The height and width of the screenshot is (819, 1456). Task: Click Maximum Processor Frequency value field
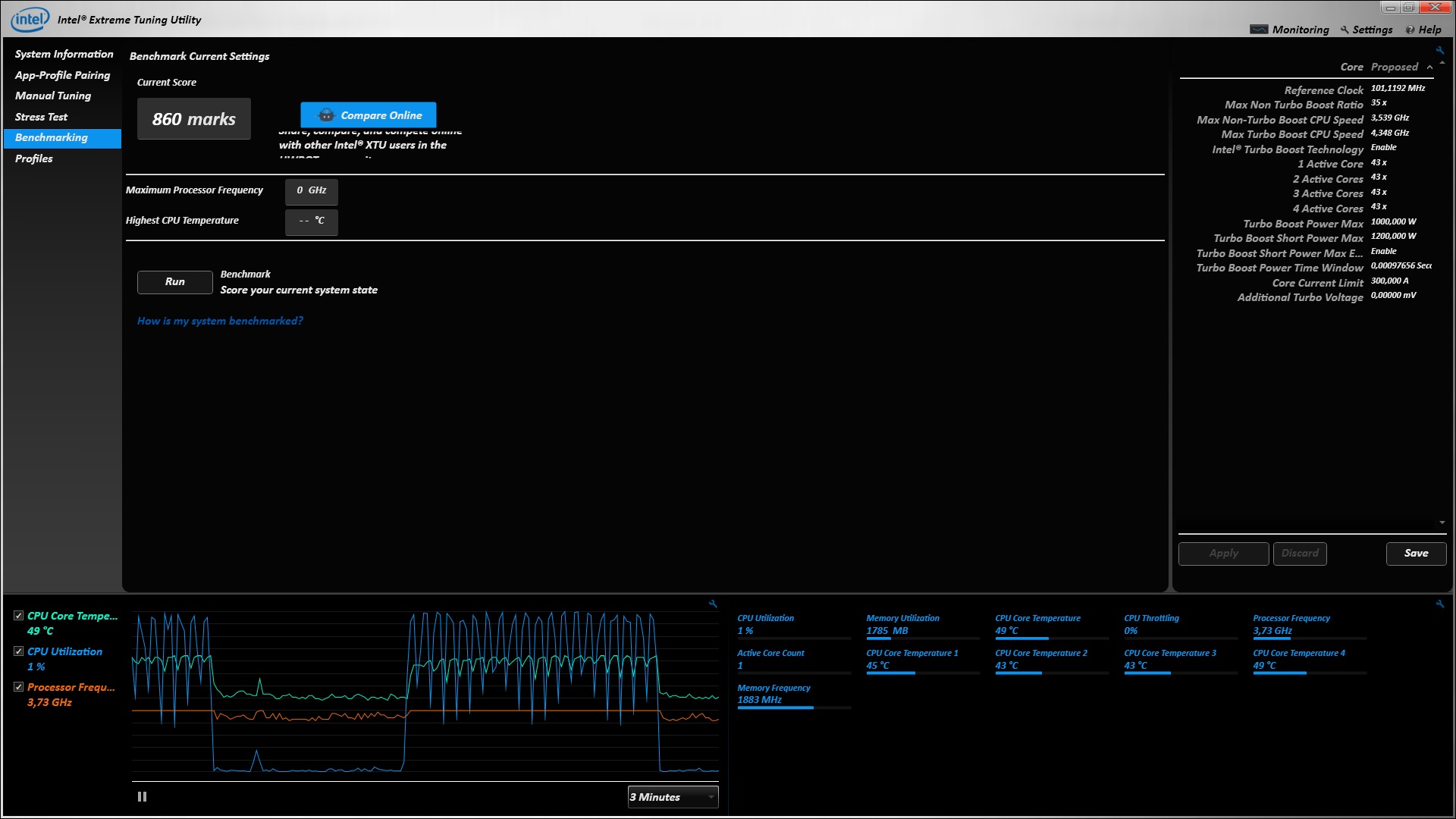click(312, 192)
